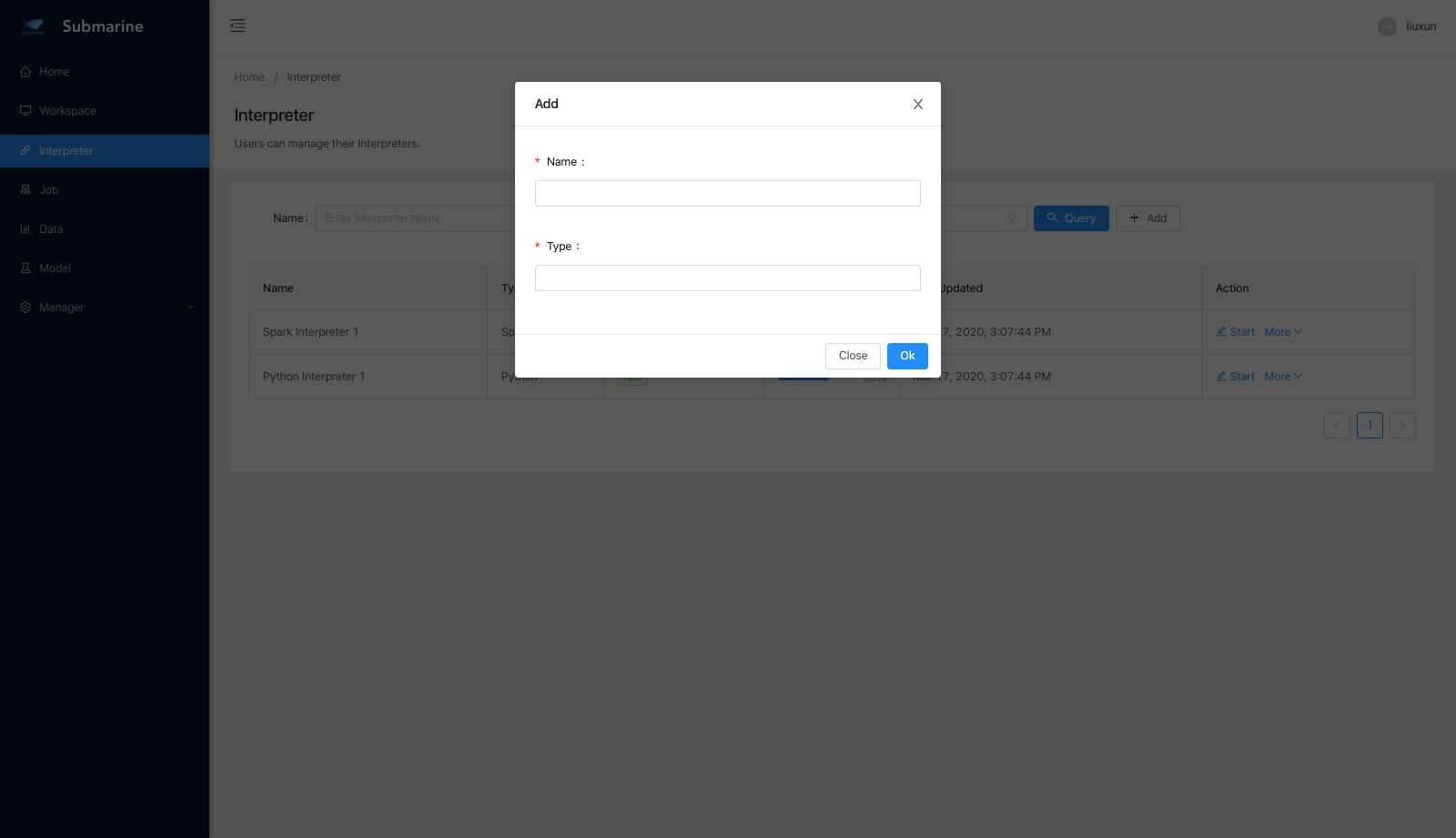This screenshot has width=1456, height=838.
Task: Click the Home breadcrumb link
Action: pyautogui.click(x=249, y=77)
